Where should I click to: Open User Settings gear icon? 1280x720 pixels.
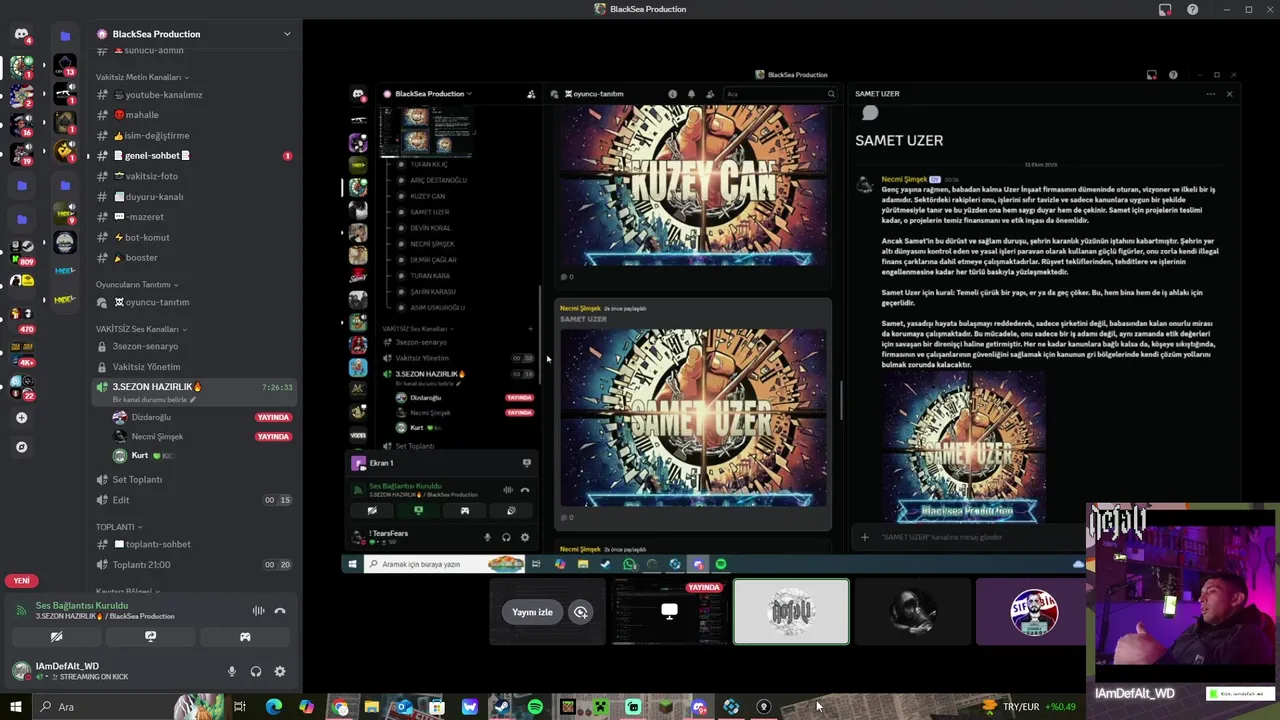(280, 672)
